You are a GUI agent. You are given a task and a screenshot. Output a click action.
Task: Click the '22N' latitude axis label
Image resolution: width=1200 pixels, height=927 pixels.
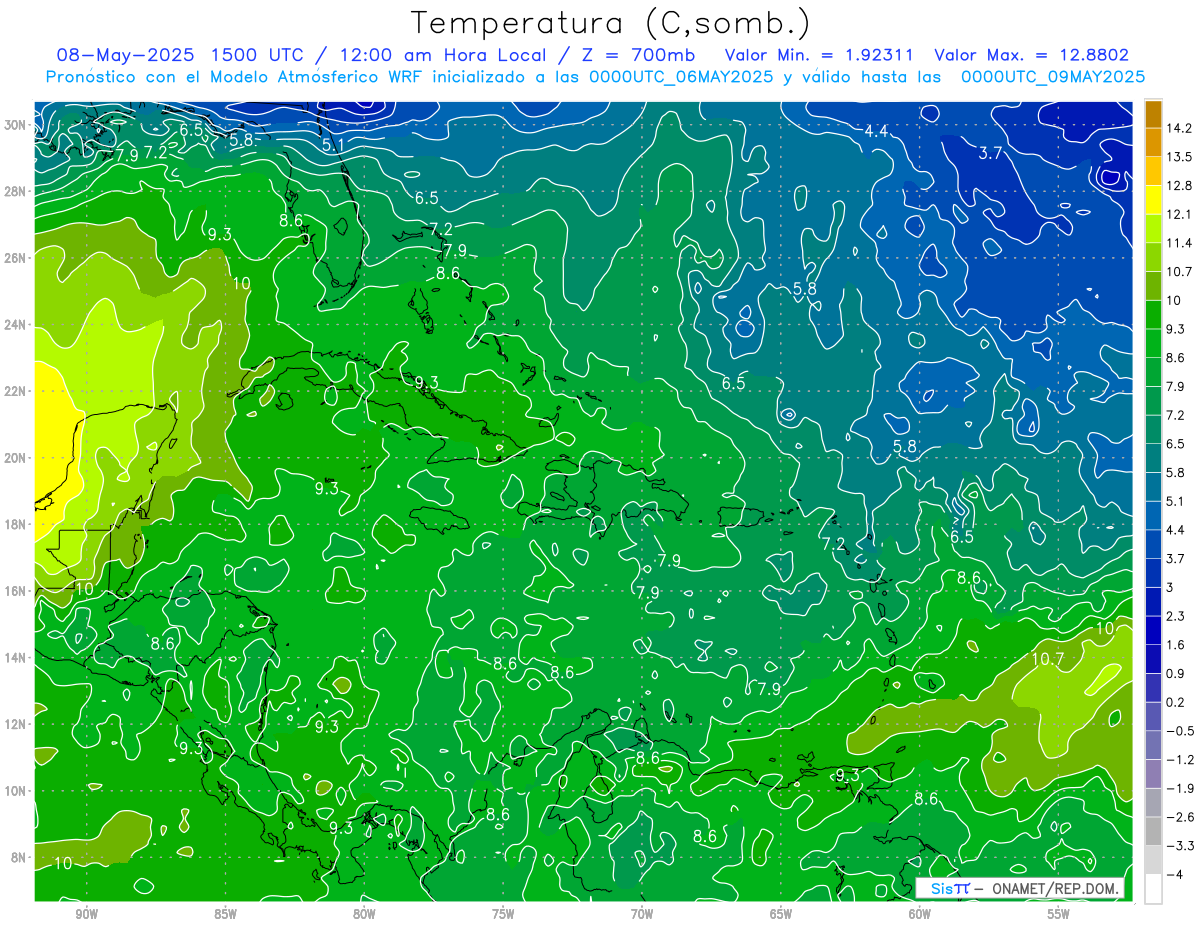[x=14, y=391]
